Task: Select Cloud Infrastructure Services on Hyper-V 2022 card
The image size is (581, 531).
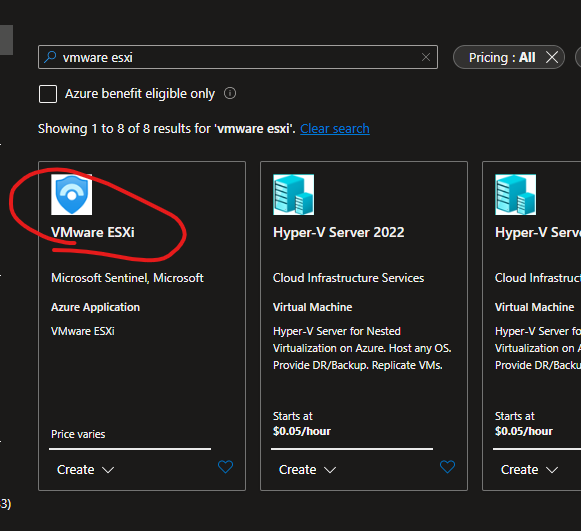Action: 348,278
